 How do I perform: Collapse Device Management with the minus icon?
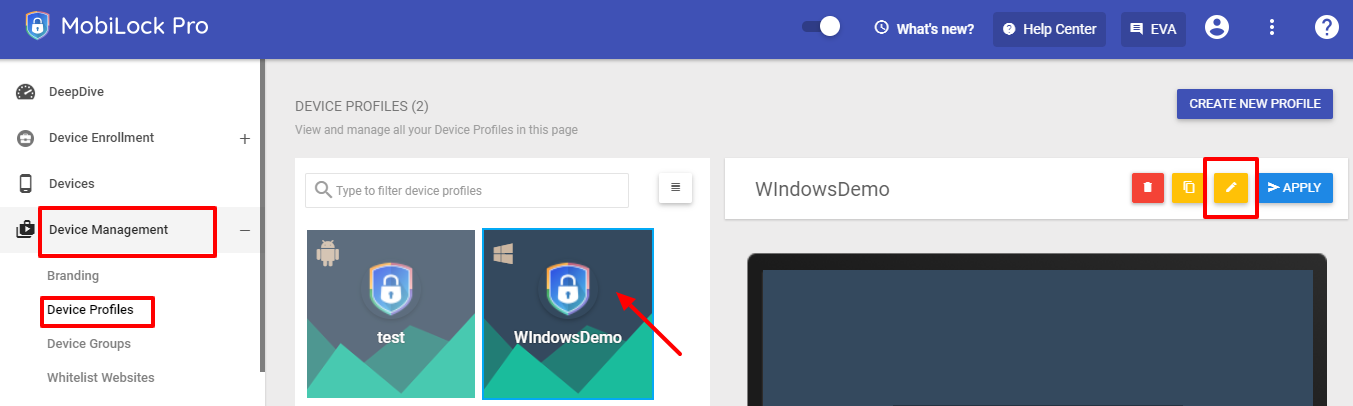tap(245, 230)
